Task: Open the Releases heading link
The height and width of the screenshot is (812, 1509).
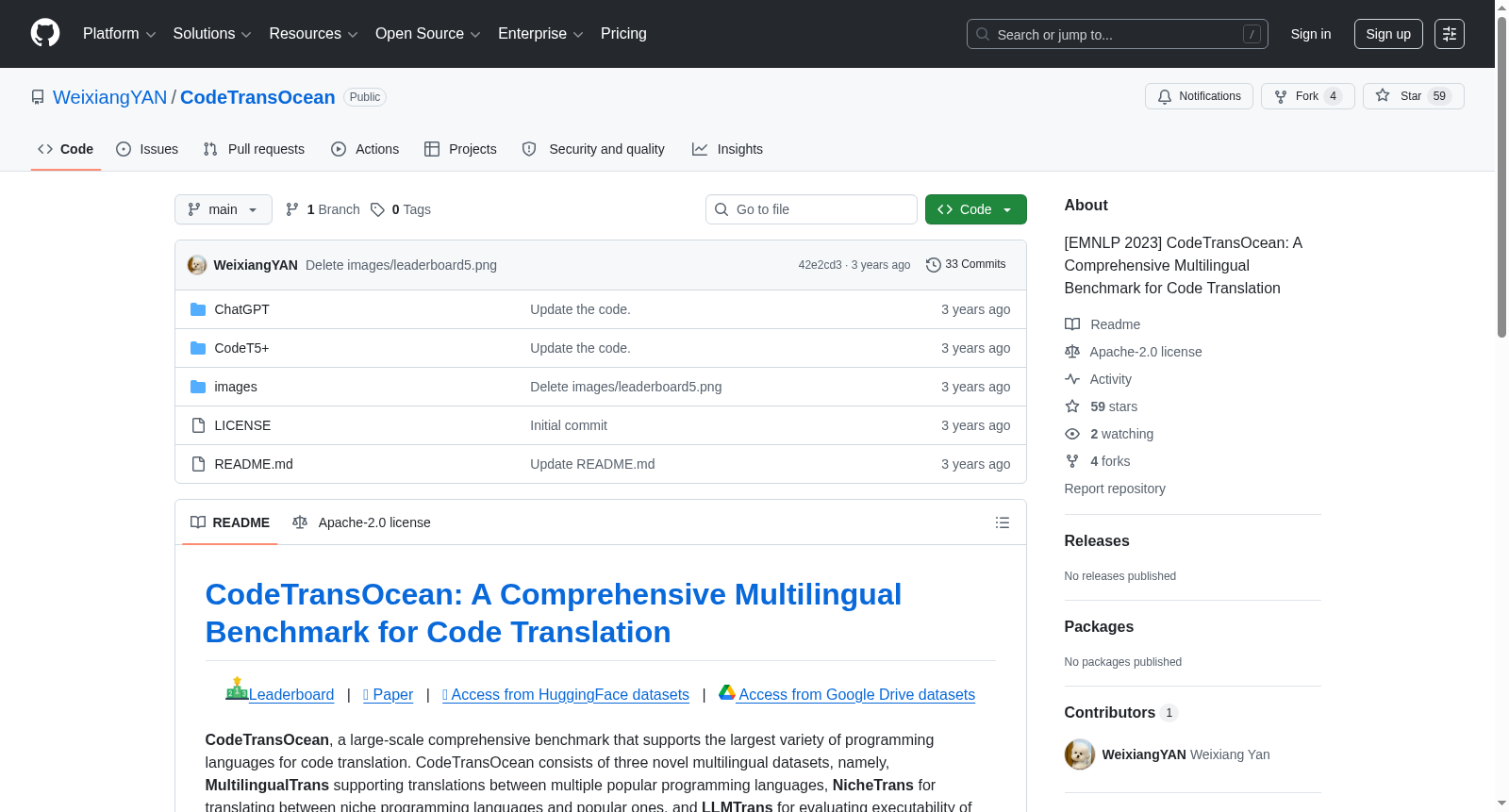Action: pos(1097,540)
